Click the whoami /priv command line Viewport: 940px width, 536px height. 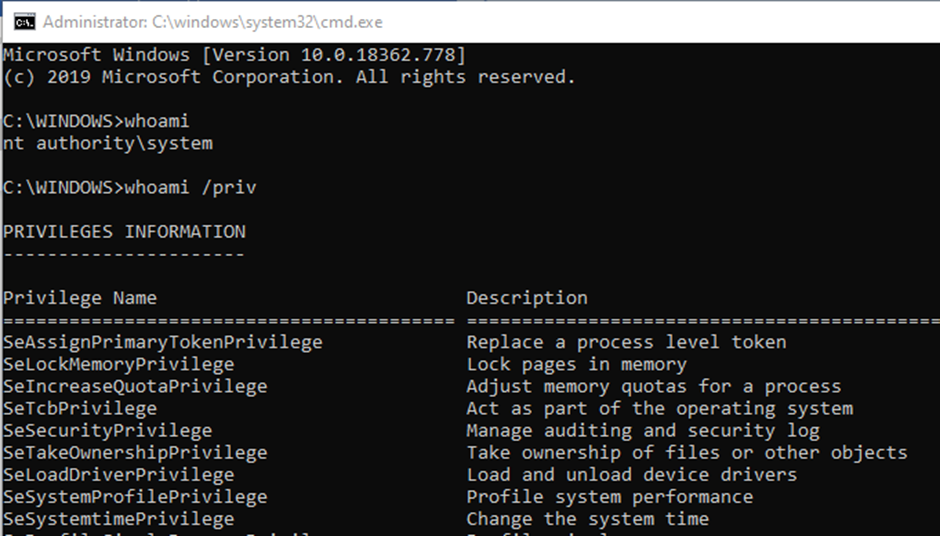130,187
